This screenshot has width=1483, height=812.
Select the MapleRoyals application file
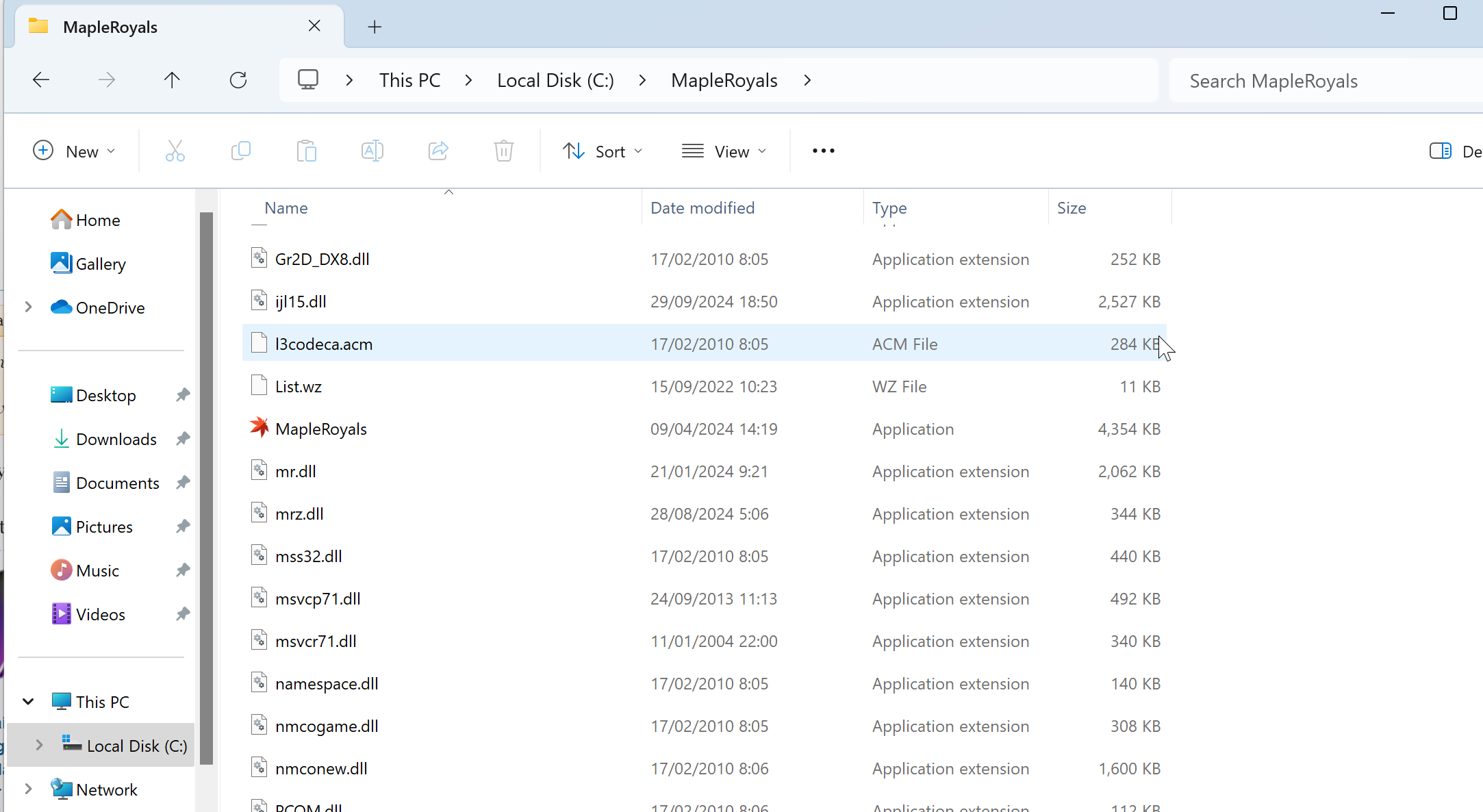pyautogui.click(x=704, y=429)
